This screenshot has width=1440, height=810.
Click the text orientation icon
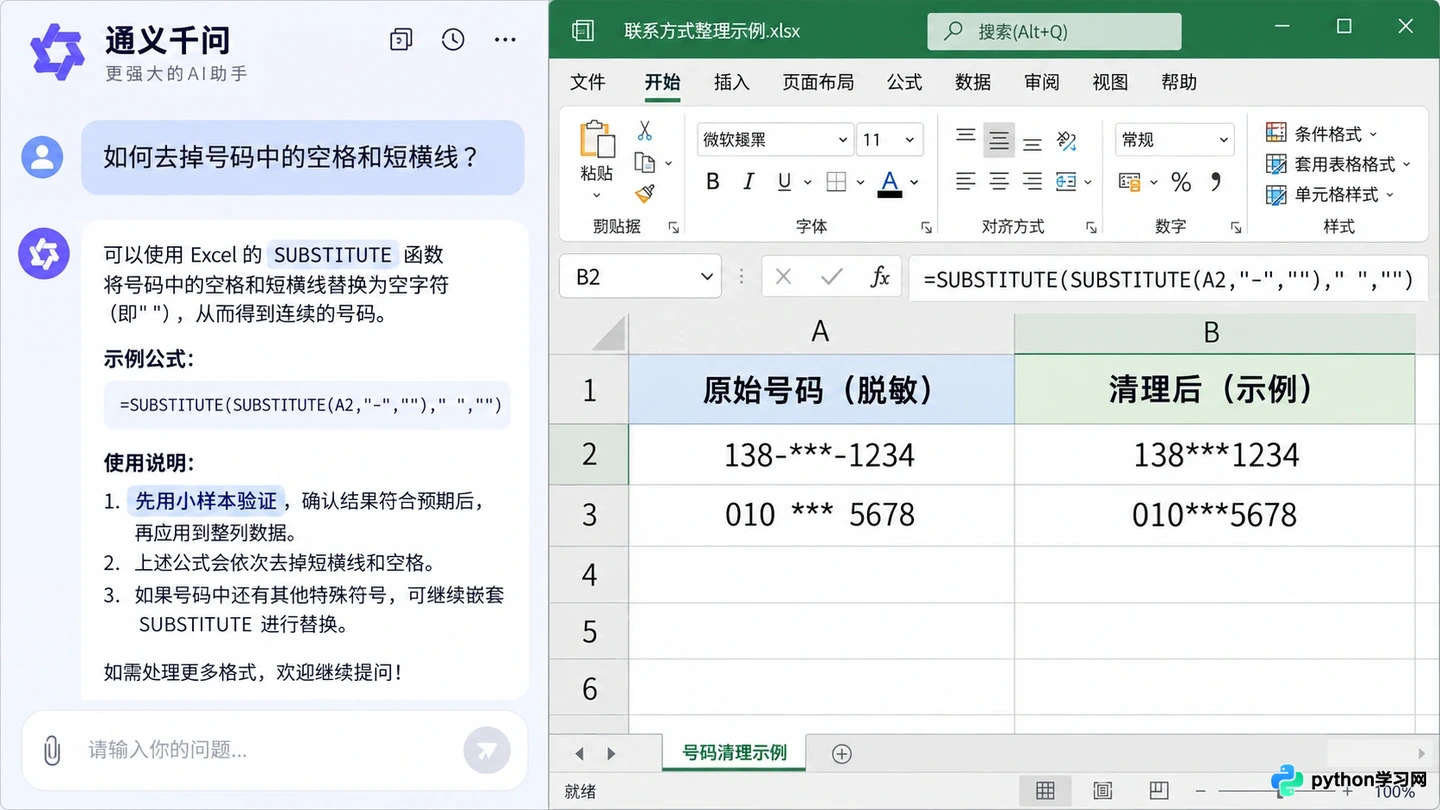tap(1066, 140)
